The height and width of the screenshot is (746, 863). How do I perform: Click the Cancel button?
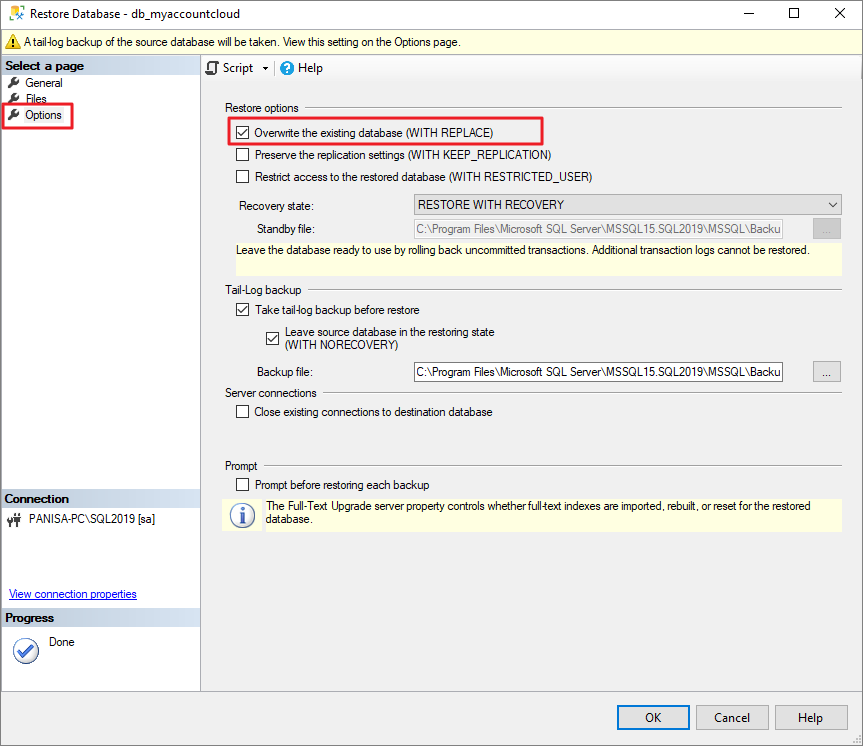(732, 717)
